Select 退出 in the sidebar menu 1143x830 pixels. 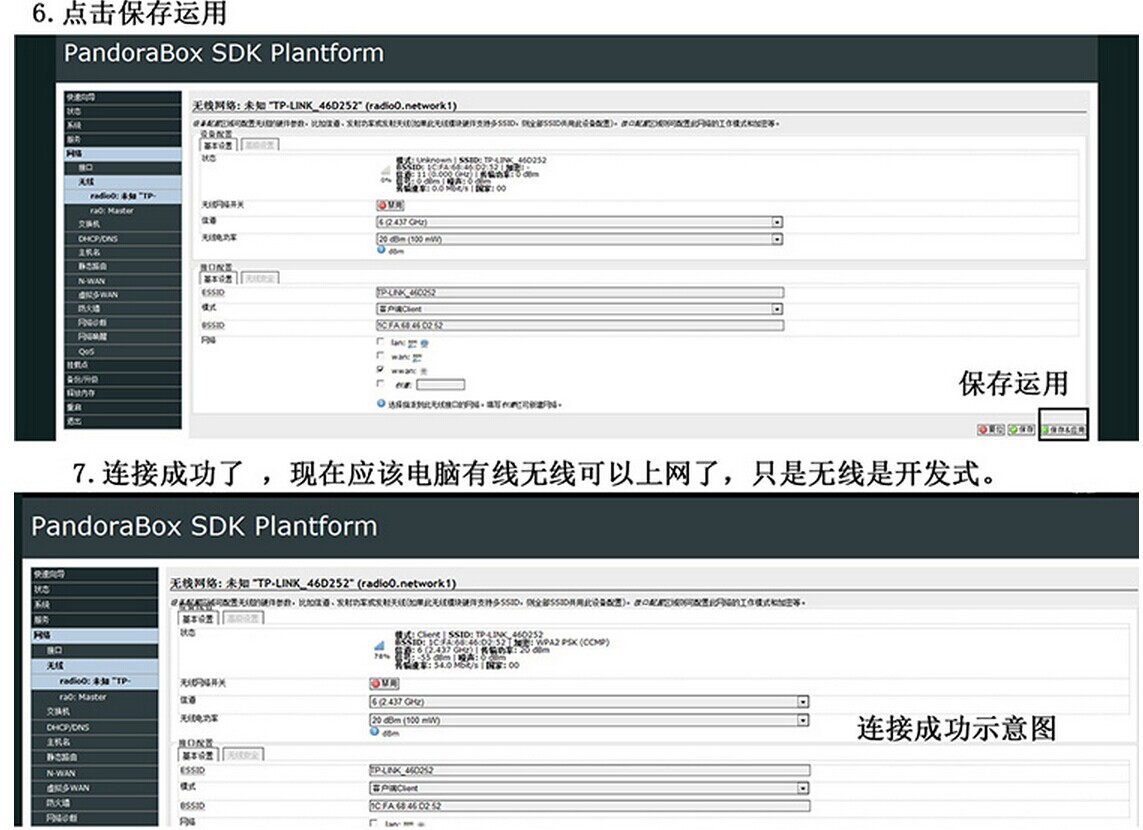pos(73,421)
